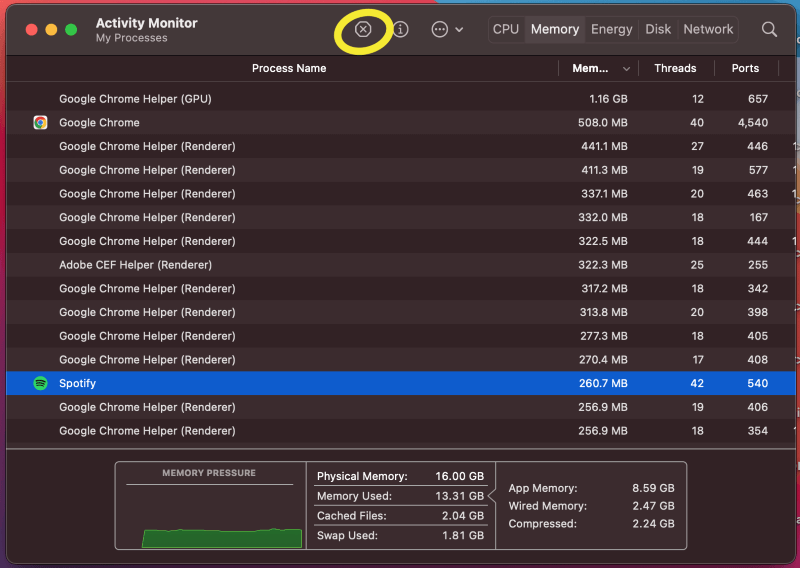800x568 pixels.
Task: Switch to the Energy tab
Action: [611, 30]
